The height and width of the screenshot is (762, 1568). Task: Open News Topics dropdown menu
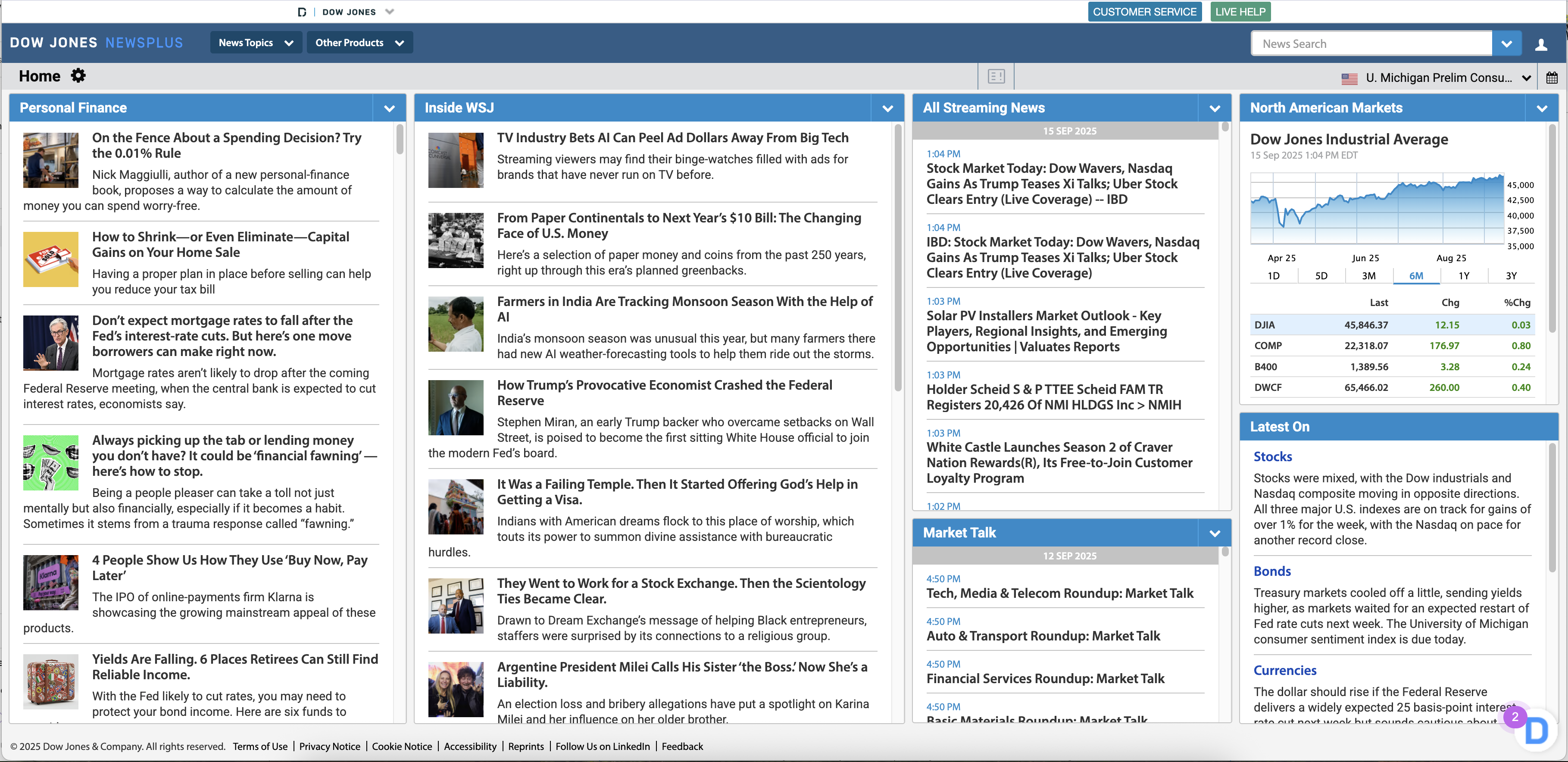(x=256, y=43)
